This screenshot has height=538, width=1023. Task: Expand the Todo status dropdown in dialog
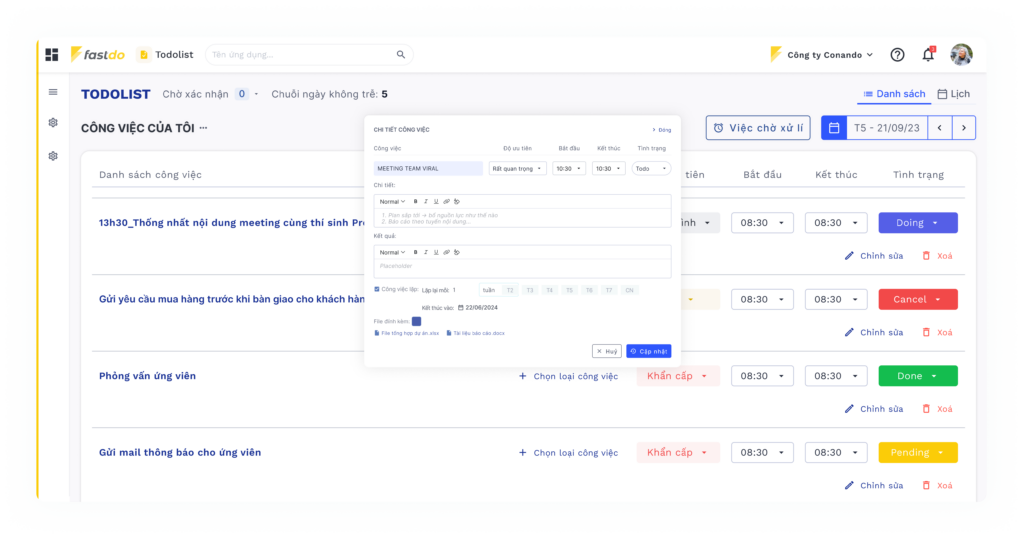coord(651,169)
